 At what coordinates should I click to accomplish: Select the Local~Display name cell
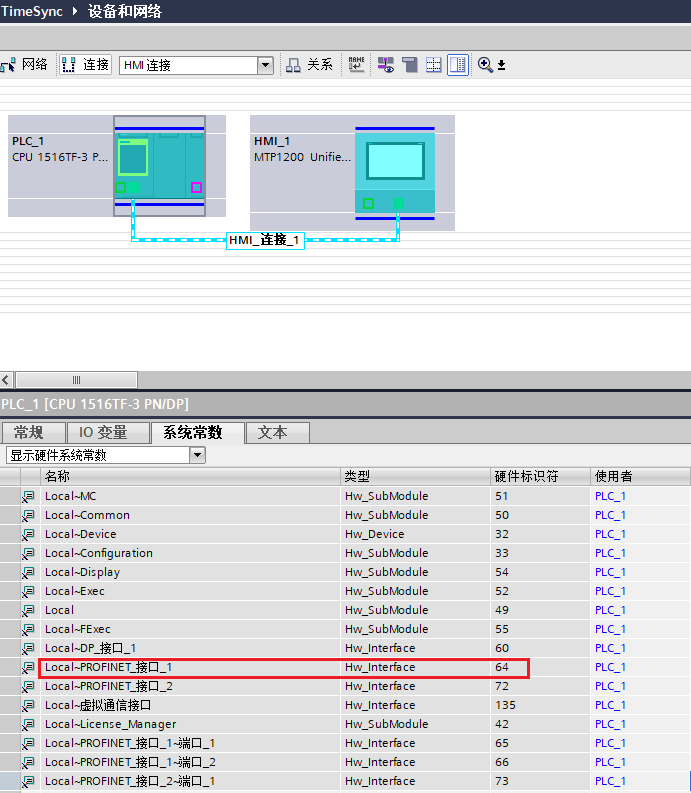pos(190,572)
